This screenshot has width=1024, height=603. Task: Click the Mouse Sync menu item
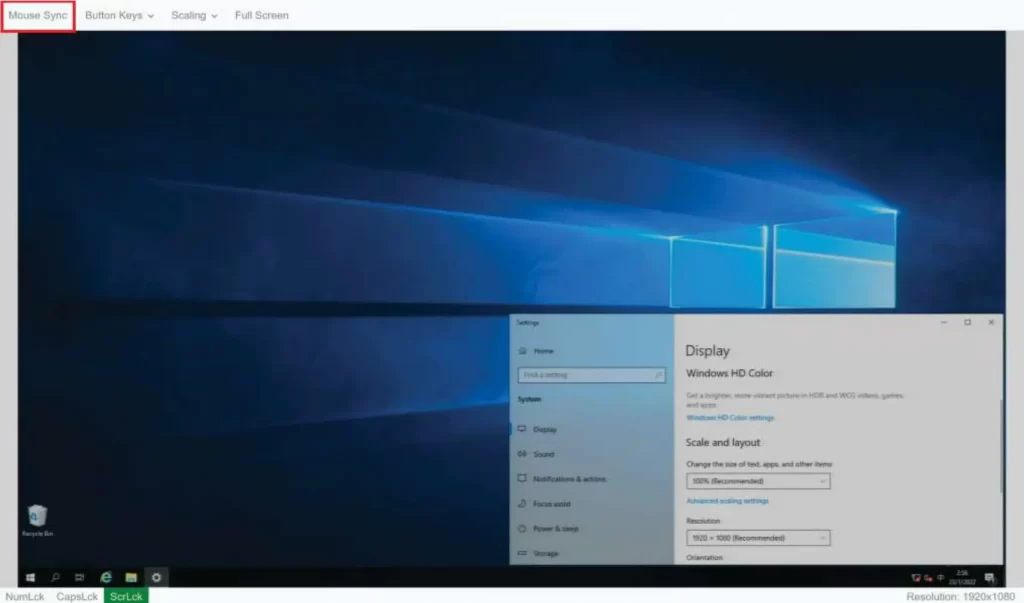point(38,15)
